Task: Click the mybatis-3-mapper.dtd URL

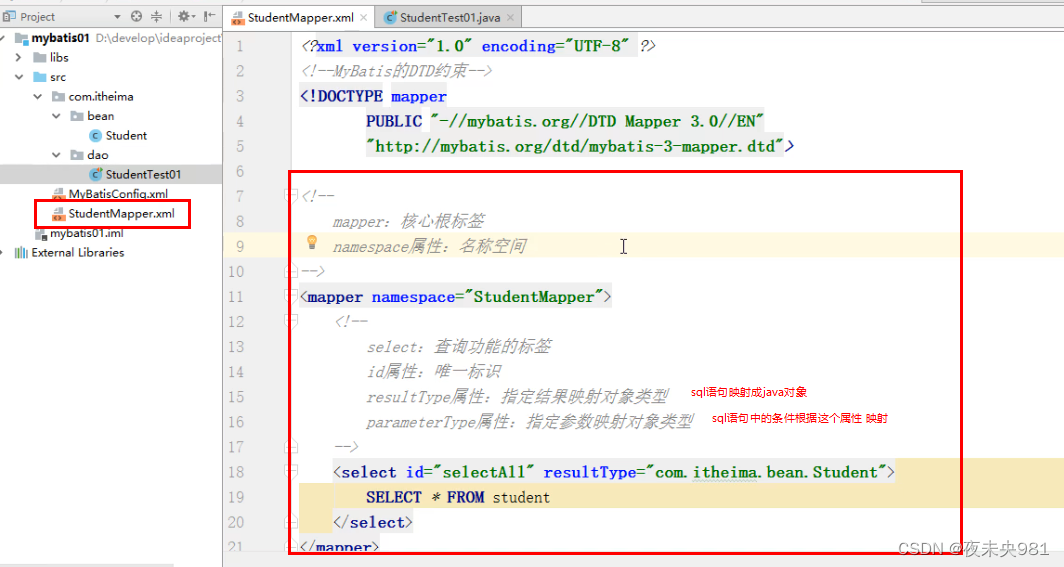Action: click(x=575, y=146)
